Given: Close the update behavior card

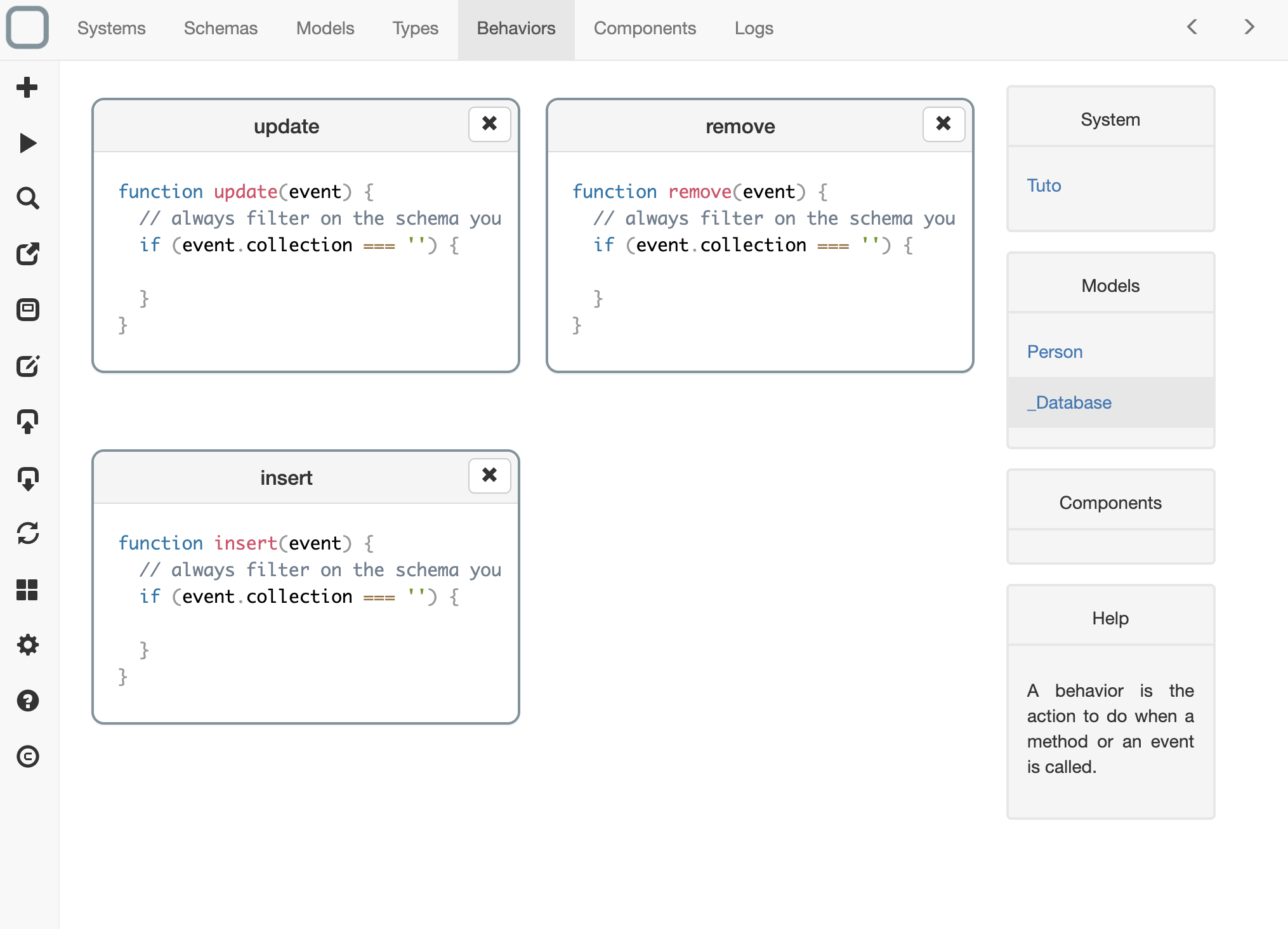Looking at the screenshot, I should click(489, 124).
